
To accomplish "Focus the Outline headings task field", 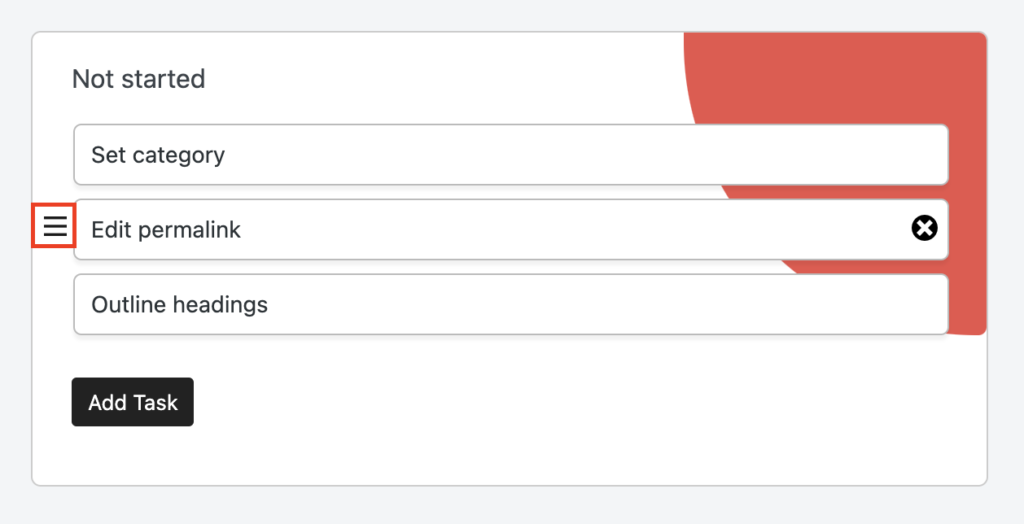I will click(x=511, y=304).
